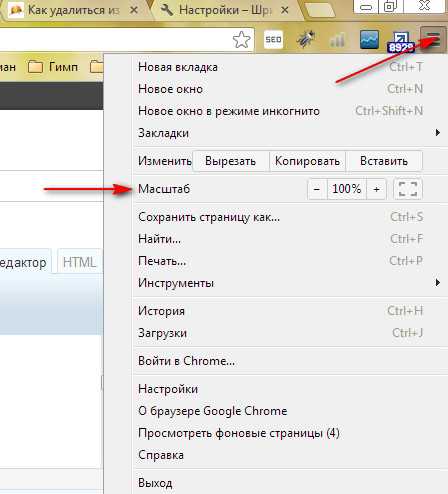Open the extension with 8929 badge
Image resolution: width=448 pixels, height=494 pixels.
coord(401,42)
